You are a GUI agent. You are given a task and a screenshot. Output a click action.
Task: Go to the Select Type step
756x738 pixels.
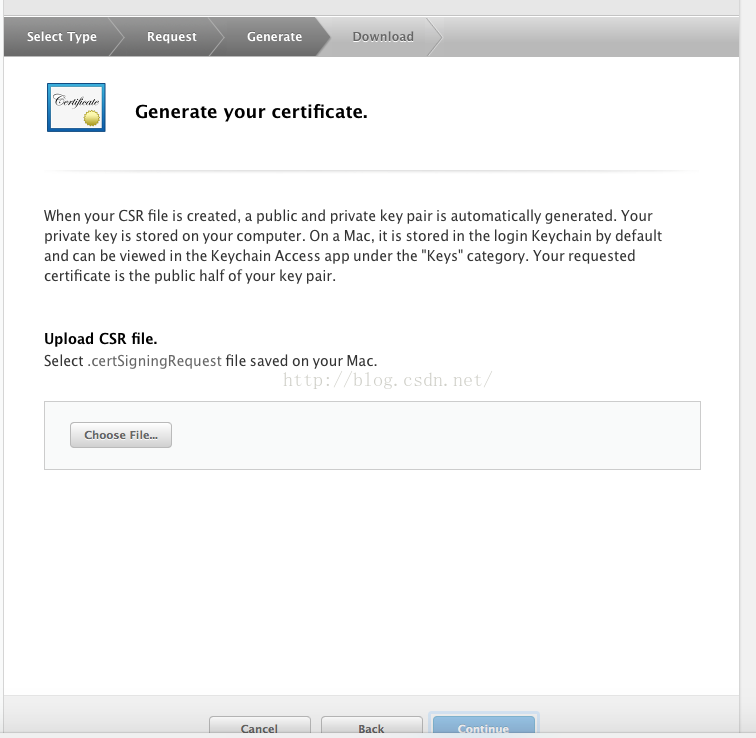(62, 37)
